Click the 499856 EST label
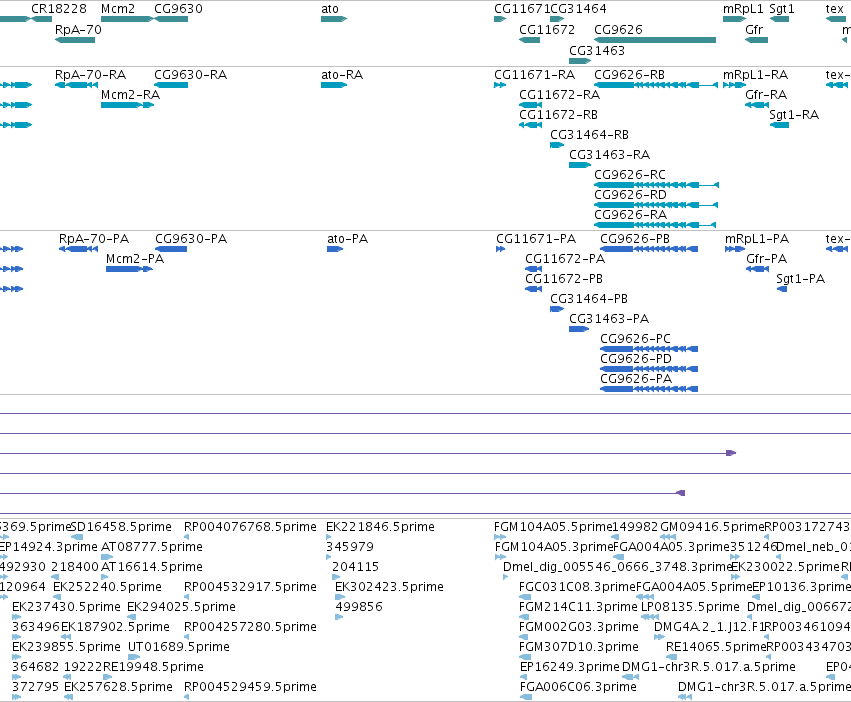The image size is (851, 702). (x=359, y=606)
